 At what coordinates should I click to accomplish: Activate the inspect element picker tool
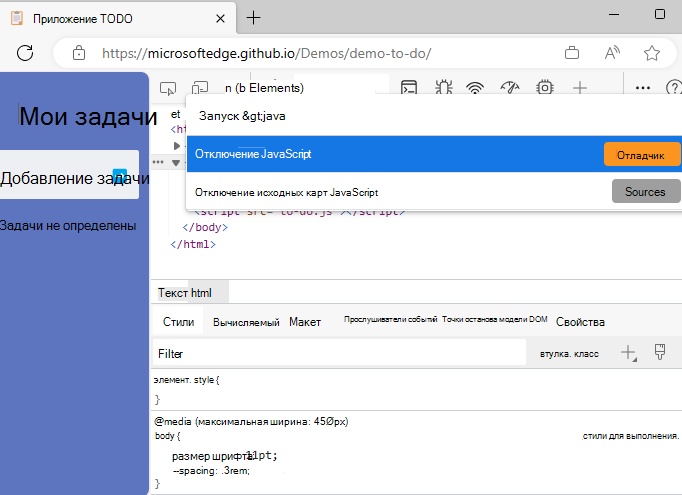click(168, 88)
